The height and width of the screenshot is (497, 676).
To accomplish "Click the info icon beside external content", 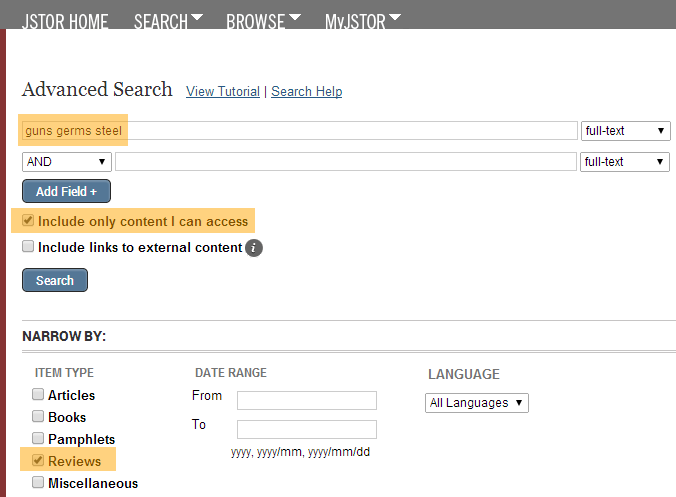I will [x=254, y=248].
